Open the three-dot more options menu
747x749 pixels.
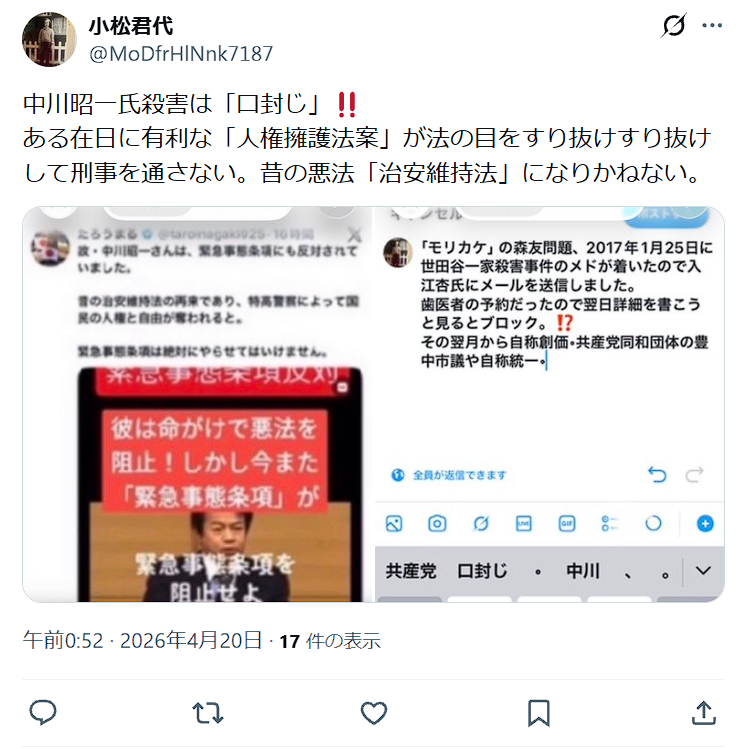[712, 25]
